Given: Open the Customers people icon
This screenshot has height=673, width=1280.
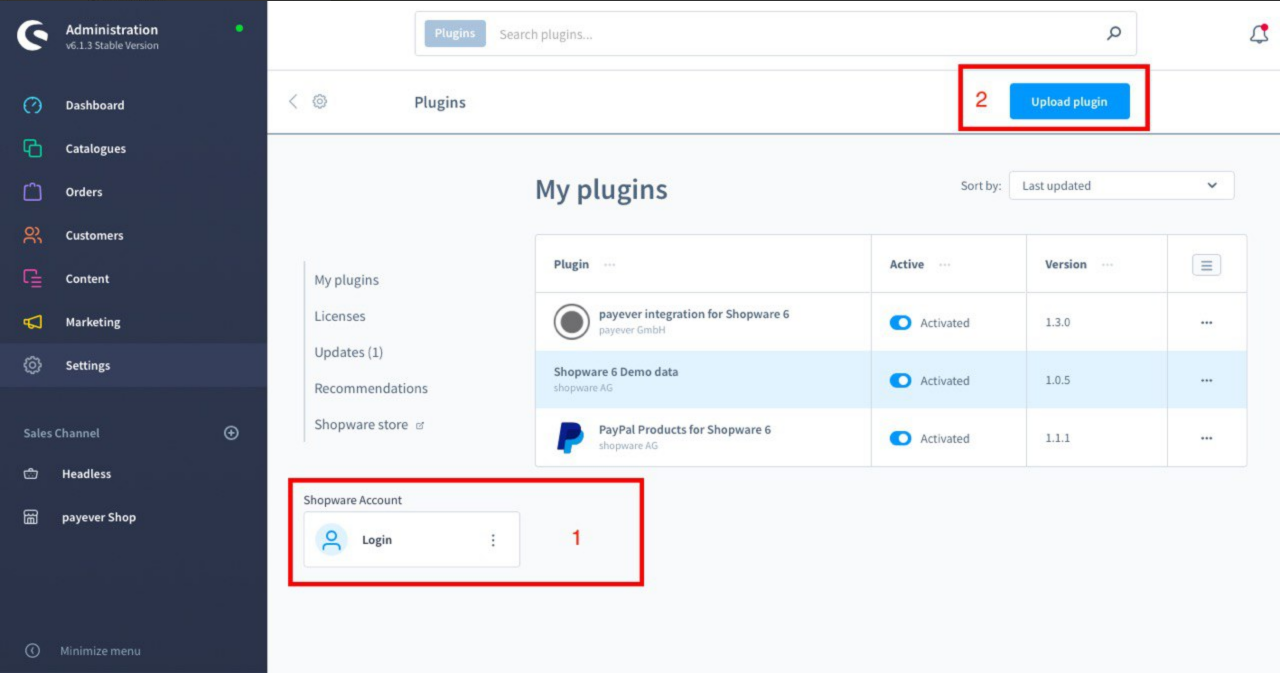Looking at the screenshot, I should 32,235.
